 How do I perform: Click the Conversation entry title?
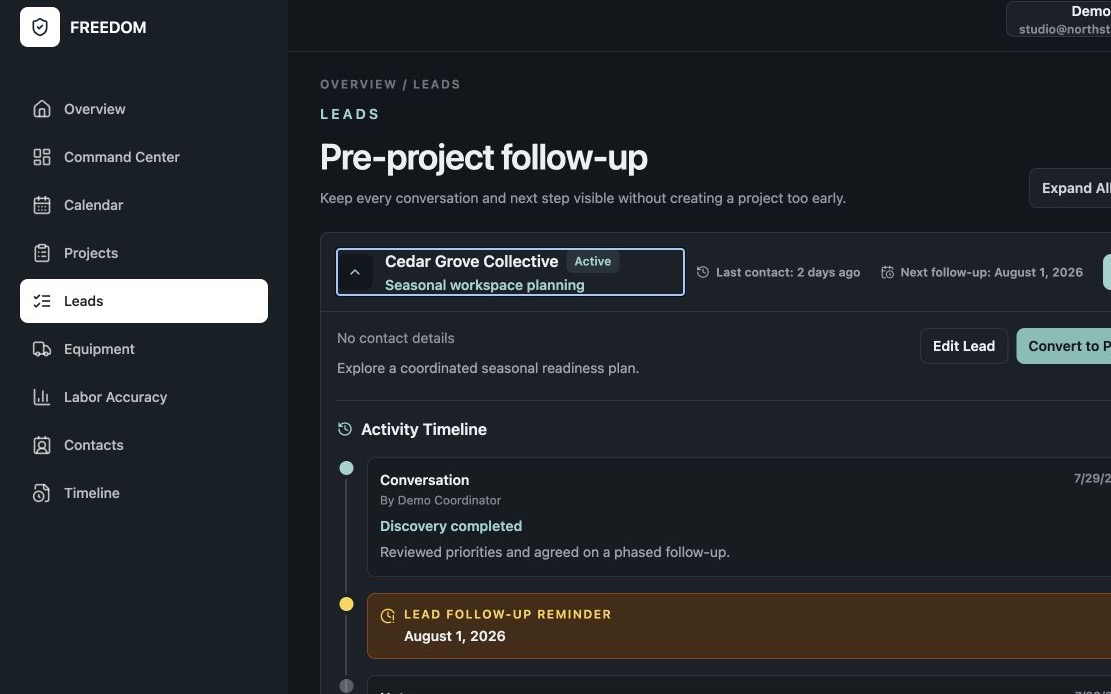pyautogui.click(x=424, y=480)
